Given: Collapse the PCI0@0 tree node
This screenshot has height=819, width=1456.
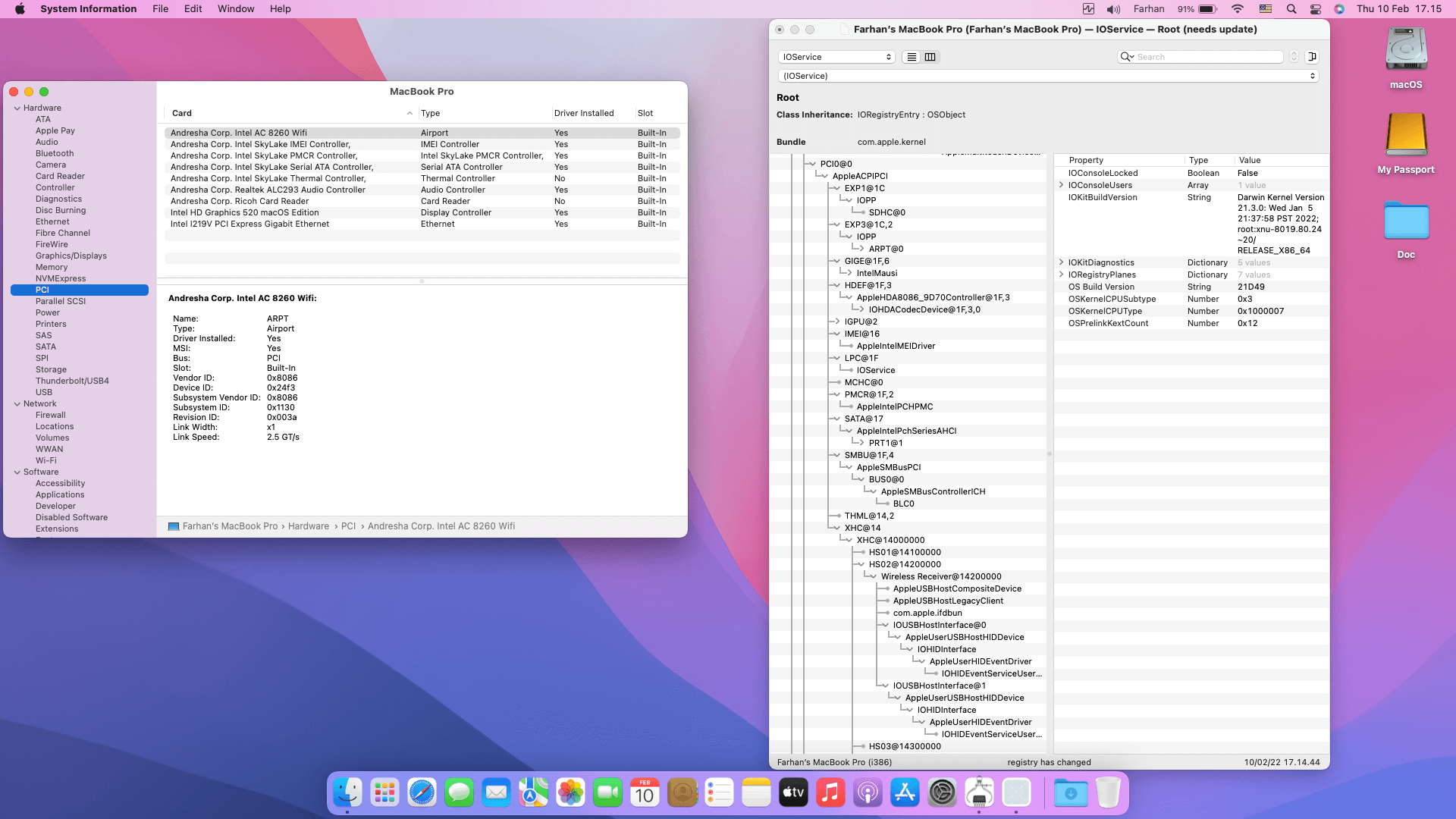Looking at the screenshot, I should [x=812, y=164].
